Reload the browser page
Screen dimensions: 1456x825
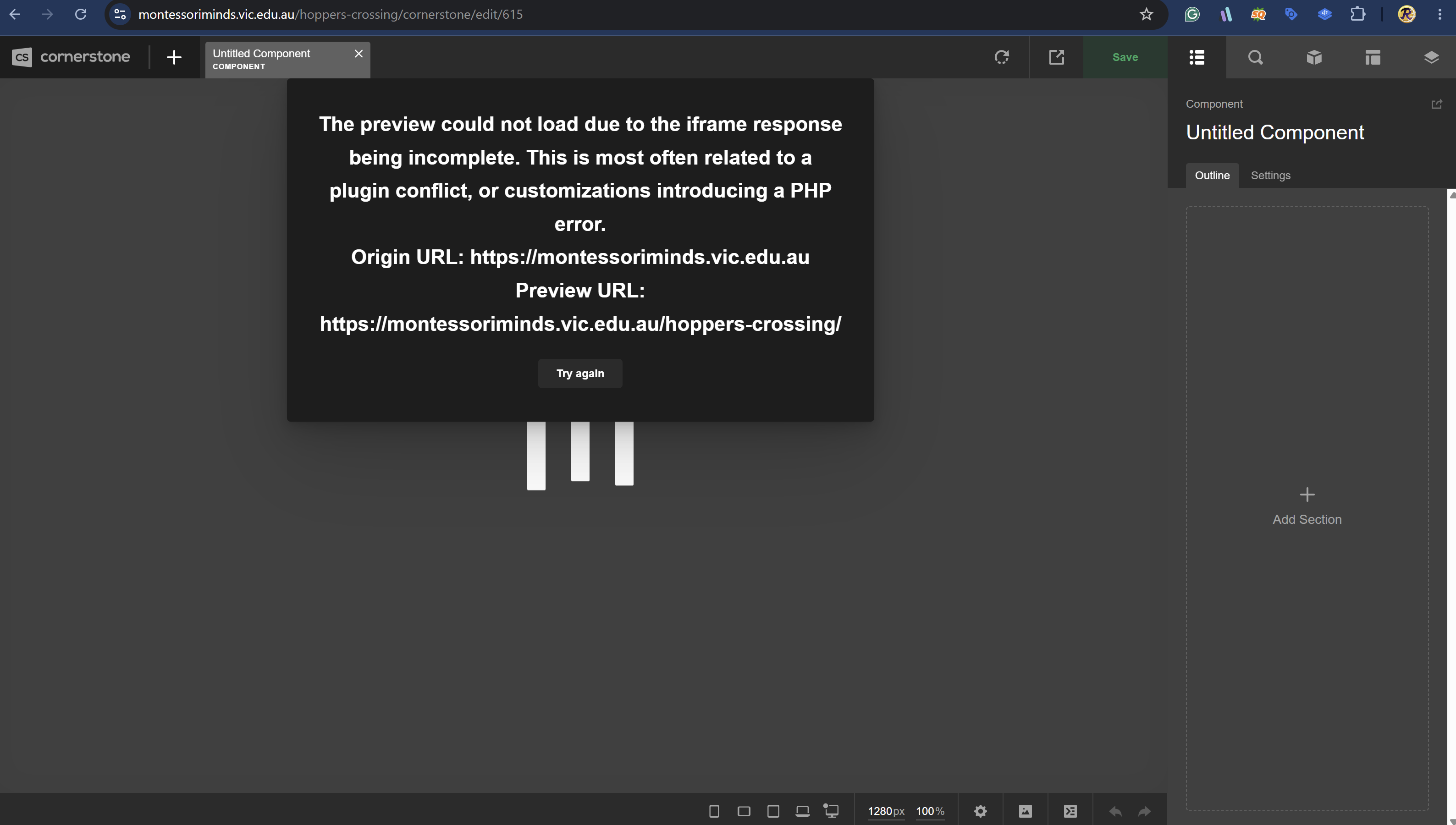point(81,14)
